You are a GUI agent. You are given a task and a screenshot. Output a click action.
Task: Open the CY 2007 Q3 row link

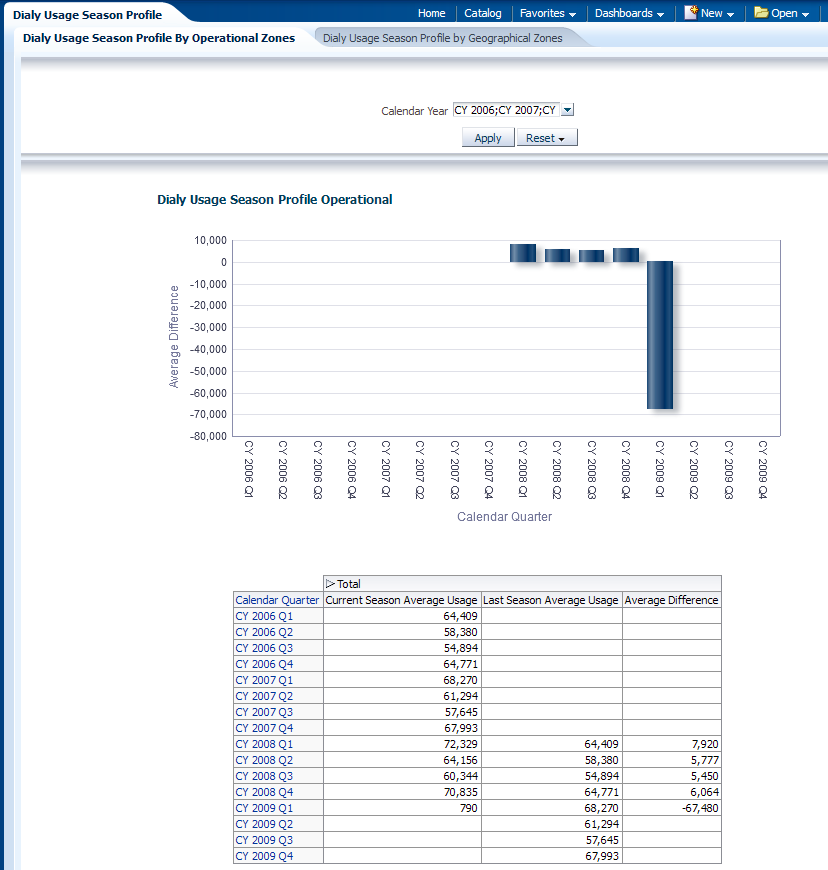[x=264, y=712]
